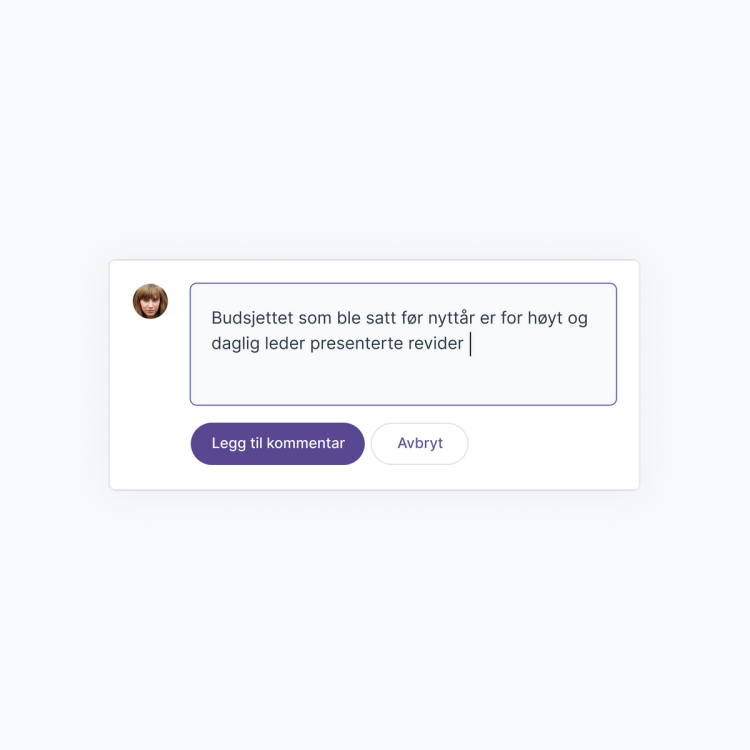Cancel the comment with Avbryt
Screen dimensions: 750x750
pos(419,444)
